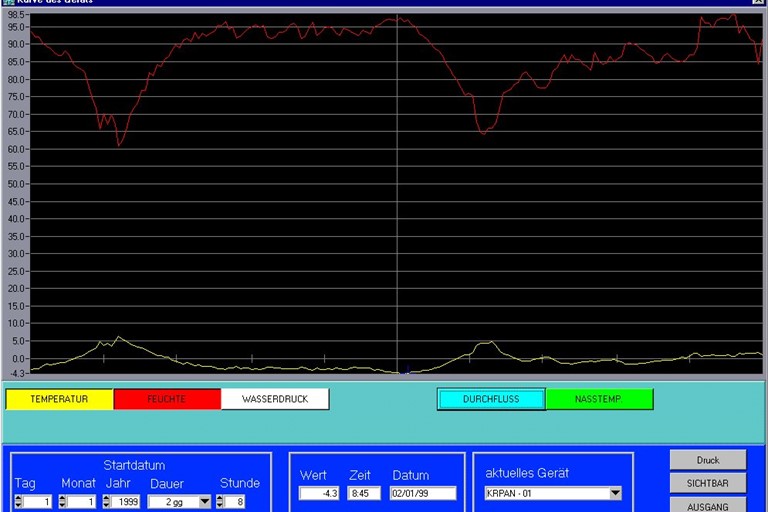Viewport: 768px width, 512px height.
Task: Click the Tag stepper arrows
Action: click(x=19, y=502)
